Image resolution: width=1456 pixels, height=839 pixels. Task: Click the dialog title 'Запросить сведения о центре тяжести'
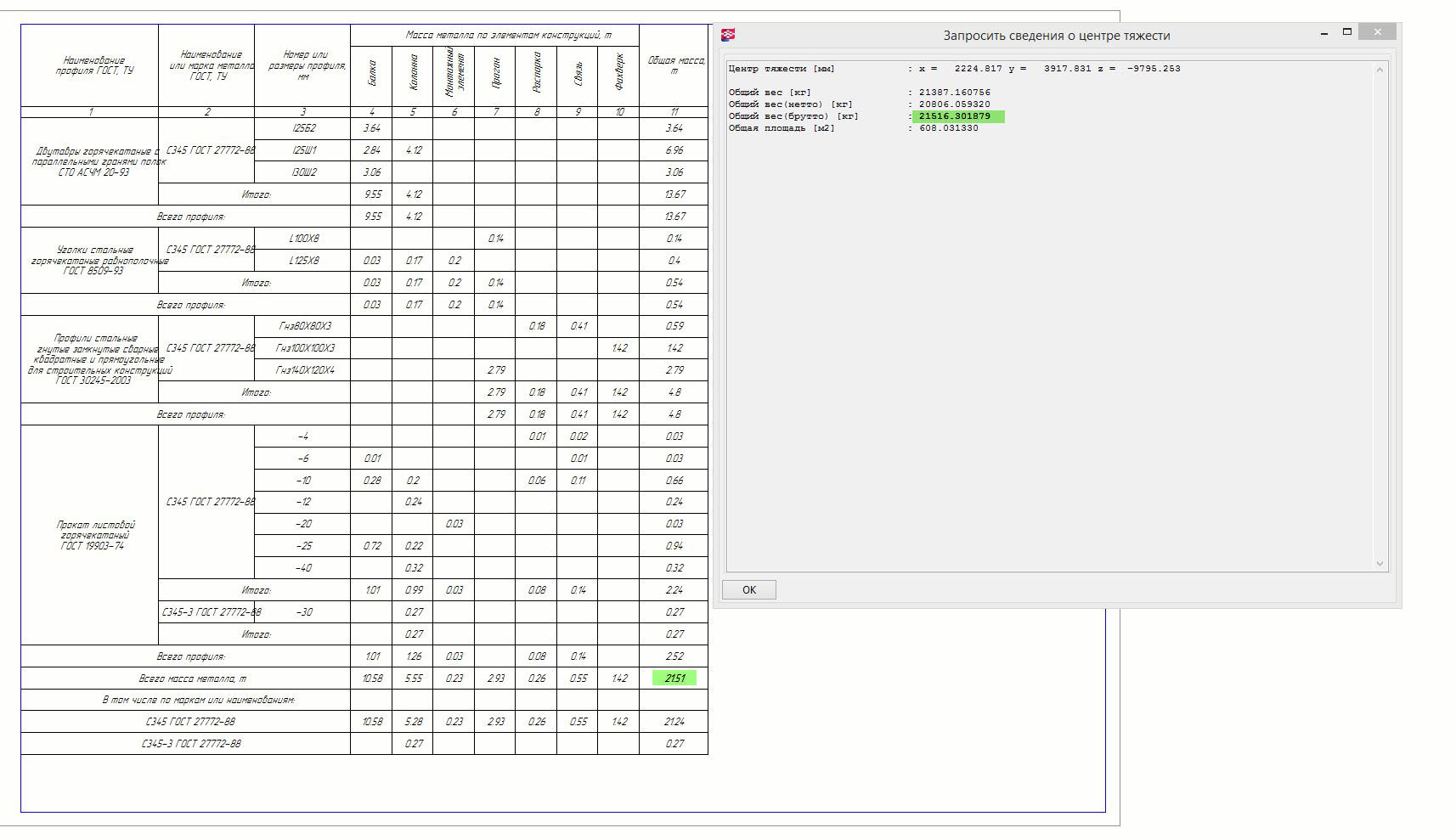pos(1057,36)
